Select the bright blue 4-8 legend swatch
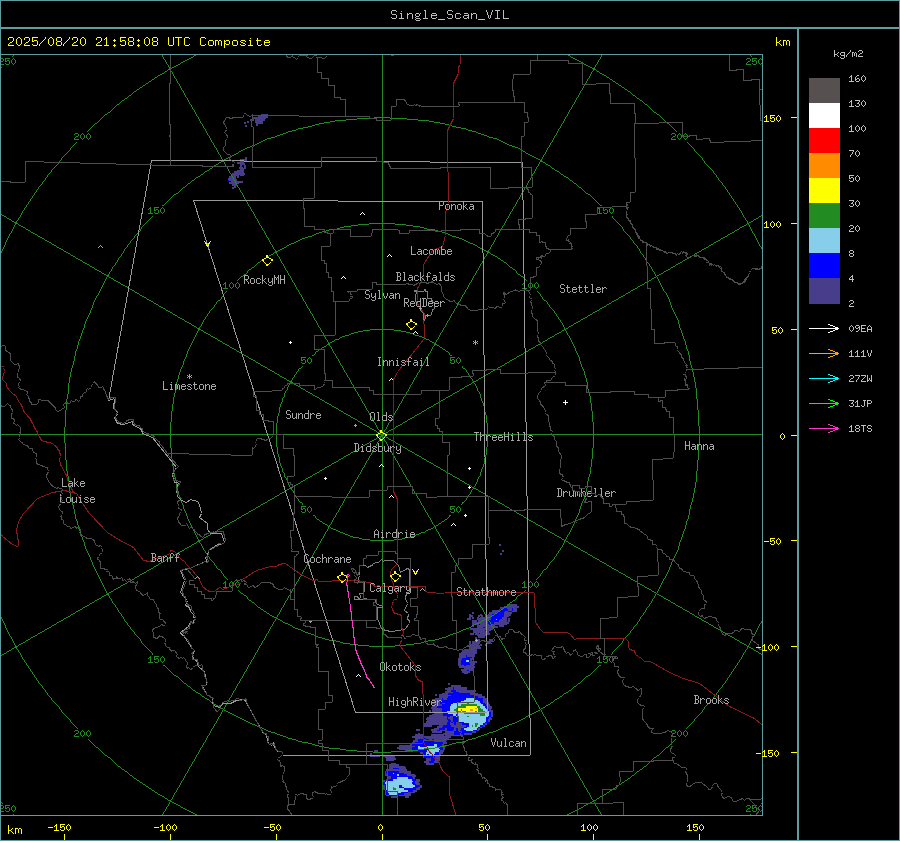Screen dimensions: 900x841 [824, 266]
